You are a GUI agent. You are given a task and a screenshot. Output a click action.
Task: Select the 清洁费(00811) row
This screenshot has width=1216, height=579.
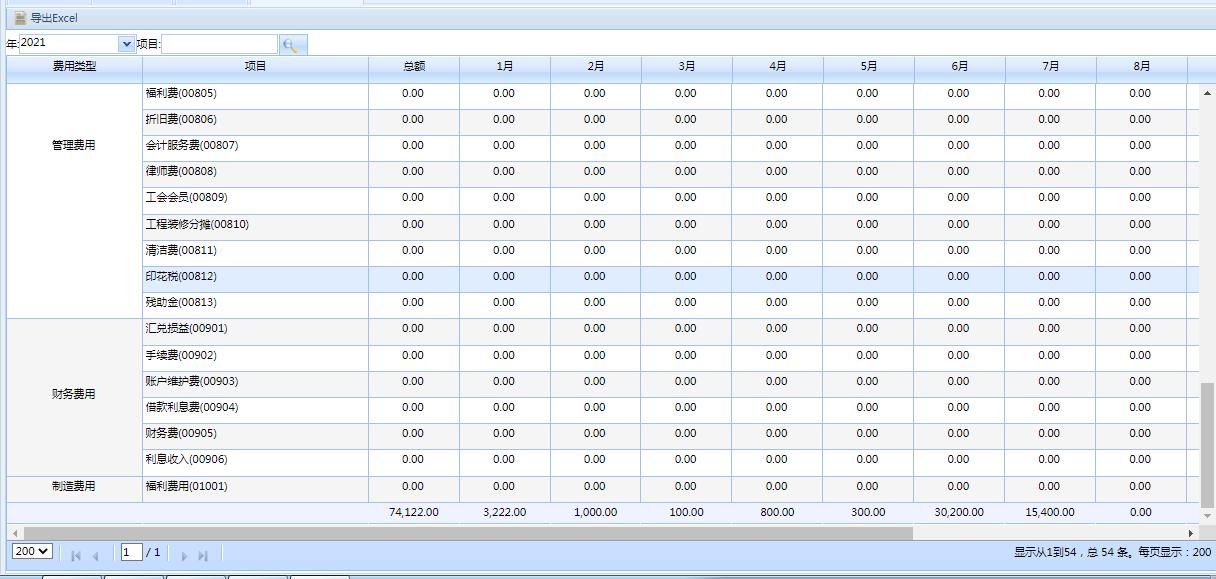pos(670,251)
